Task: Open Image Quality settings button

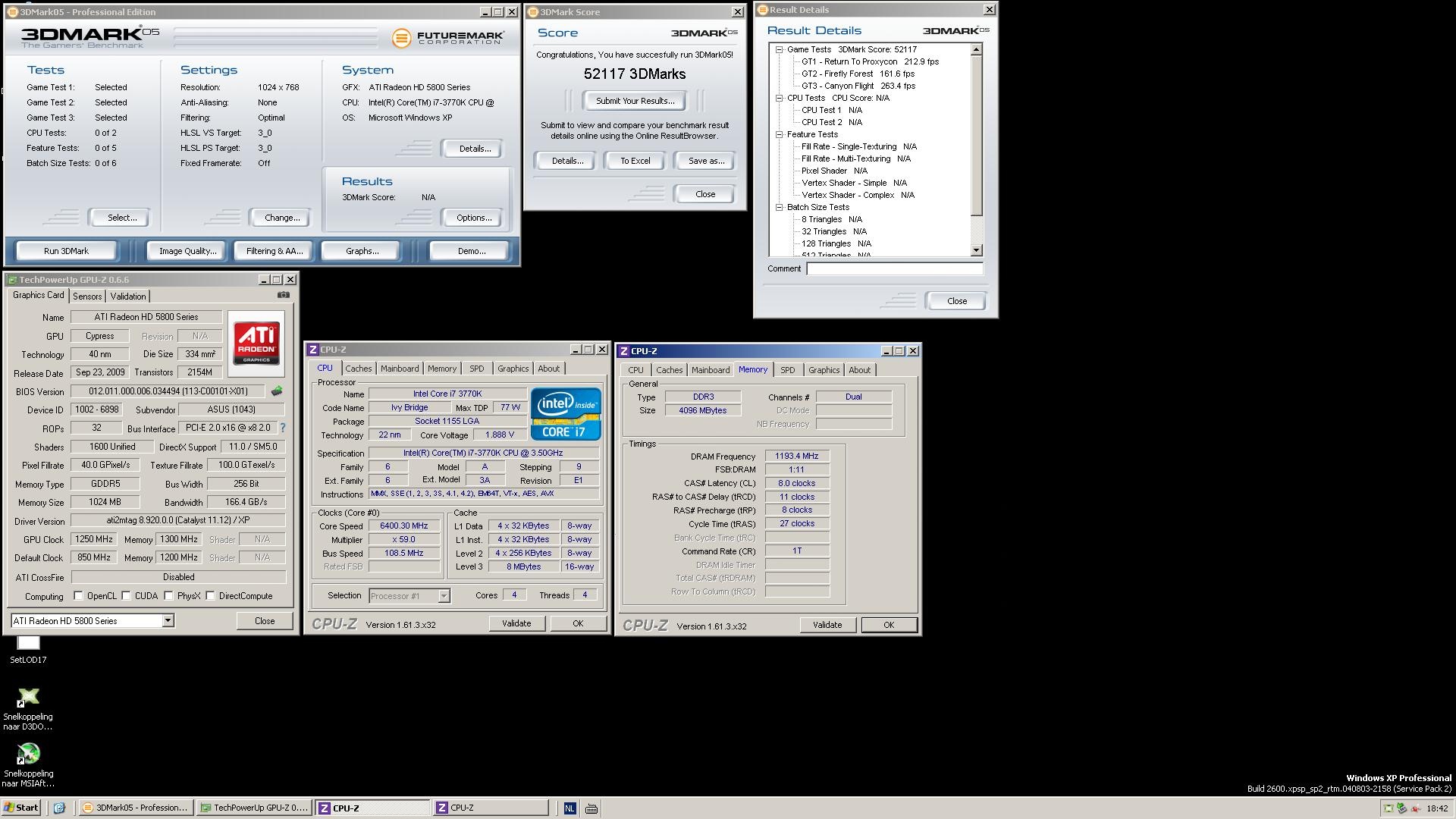Action: click(x=187, y=251)
